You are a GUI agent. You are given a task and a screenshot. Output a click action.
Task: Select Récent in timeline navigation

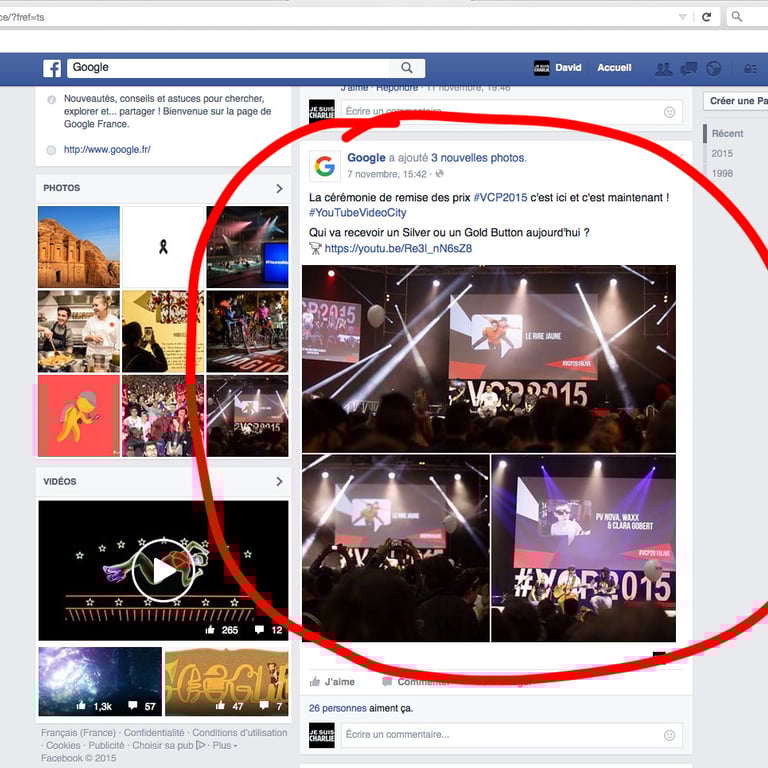(727, 133)
